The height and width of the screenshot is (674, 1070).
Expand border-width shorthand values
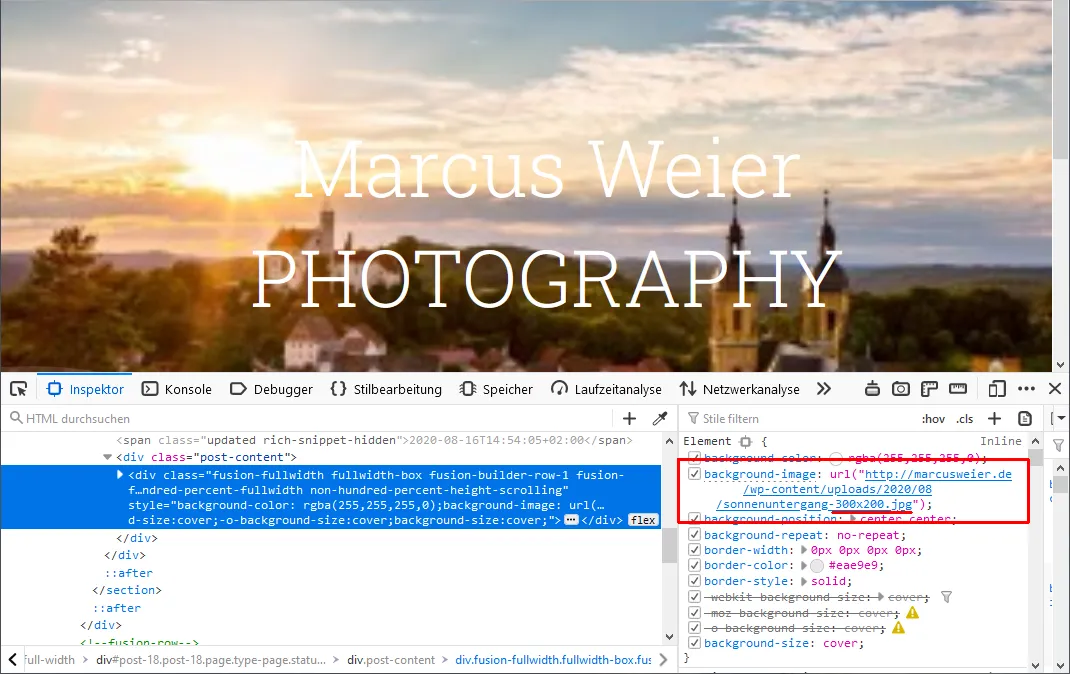point(804,550)
